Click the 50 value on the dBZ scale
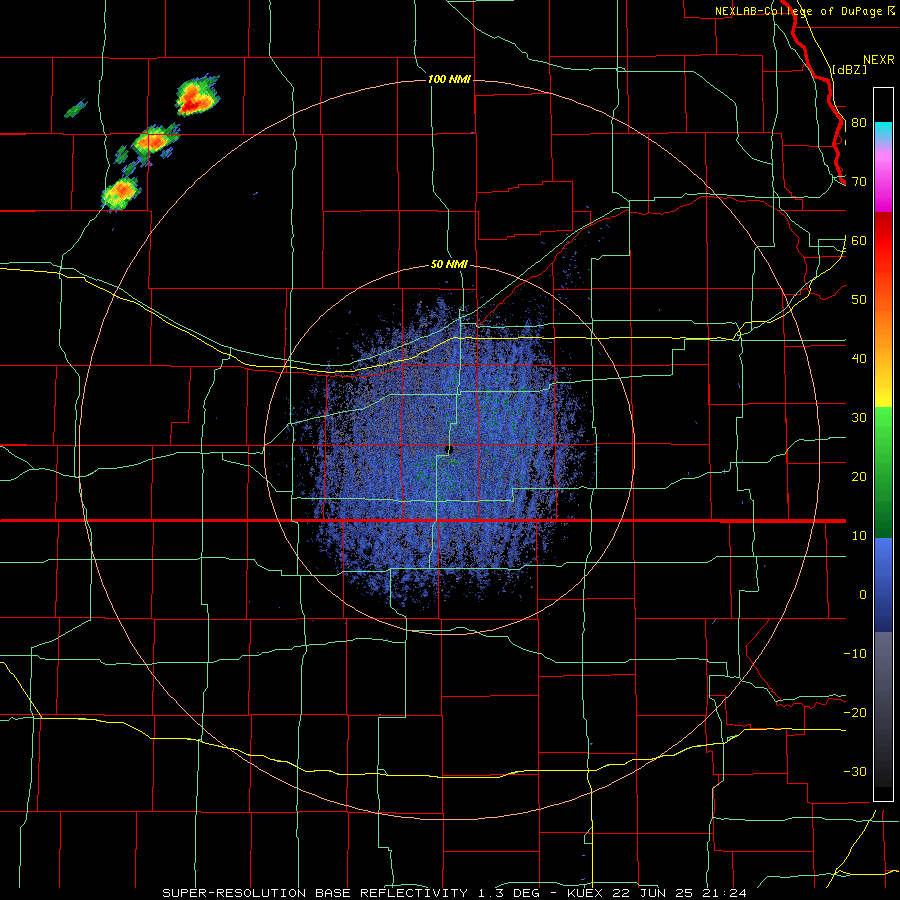Viewport: 900px width, 900px height. (859, 300)
